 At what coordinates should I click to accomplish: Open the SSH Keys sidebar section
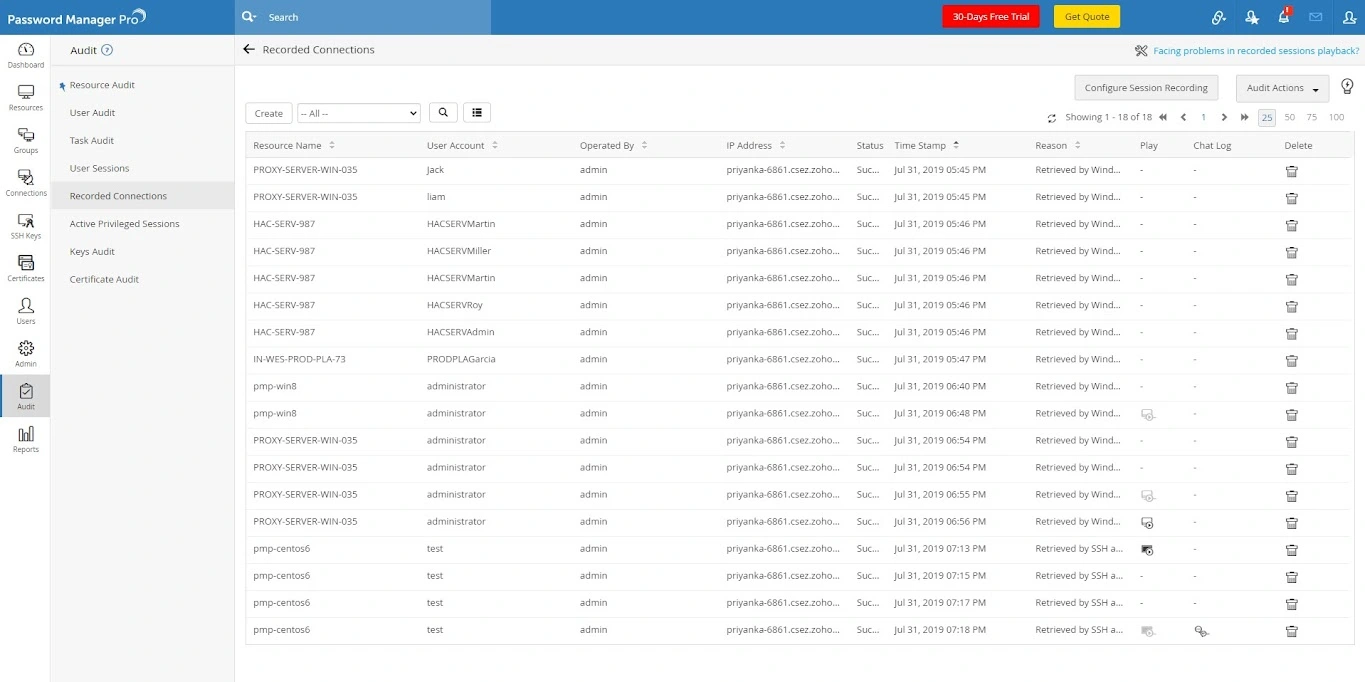26,225
